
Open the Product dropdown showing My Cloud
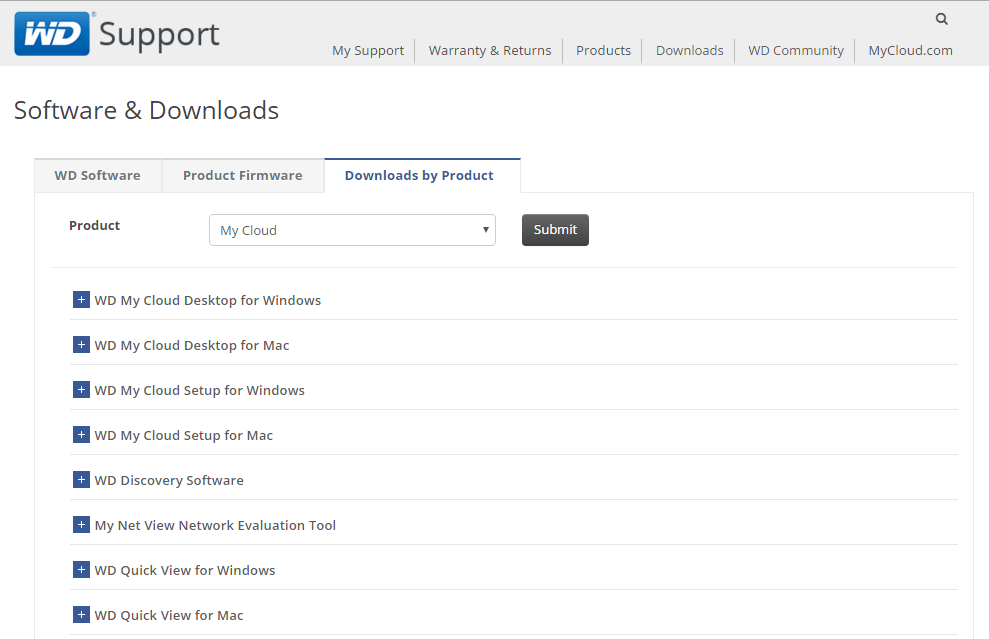tap(352, 230)
